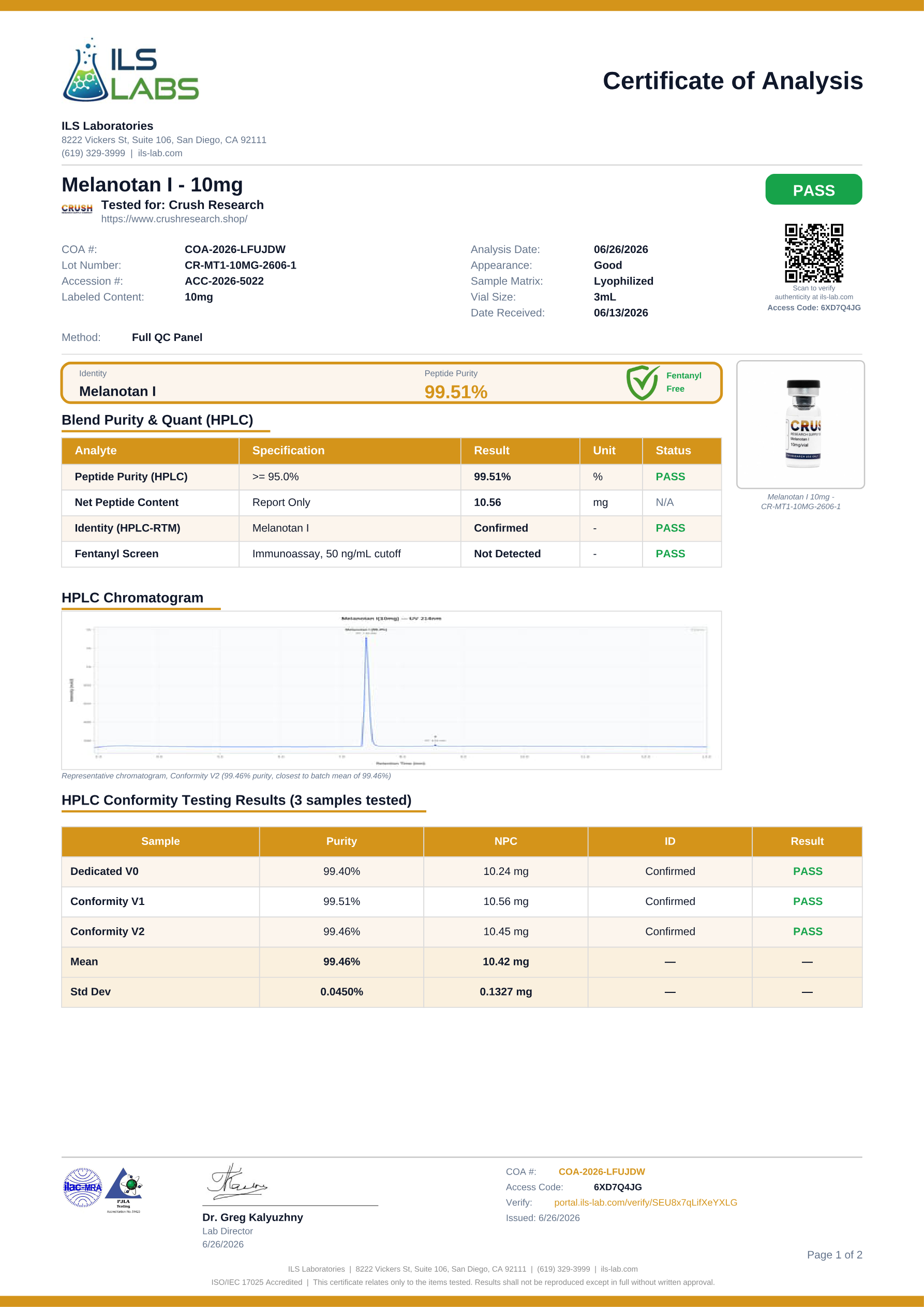
Task: Click the orange COA-2026-LFUJDW footer number
Action: pyautogui.click(x=602, y=1171)
